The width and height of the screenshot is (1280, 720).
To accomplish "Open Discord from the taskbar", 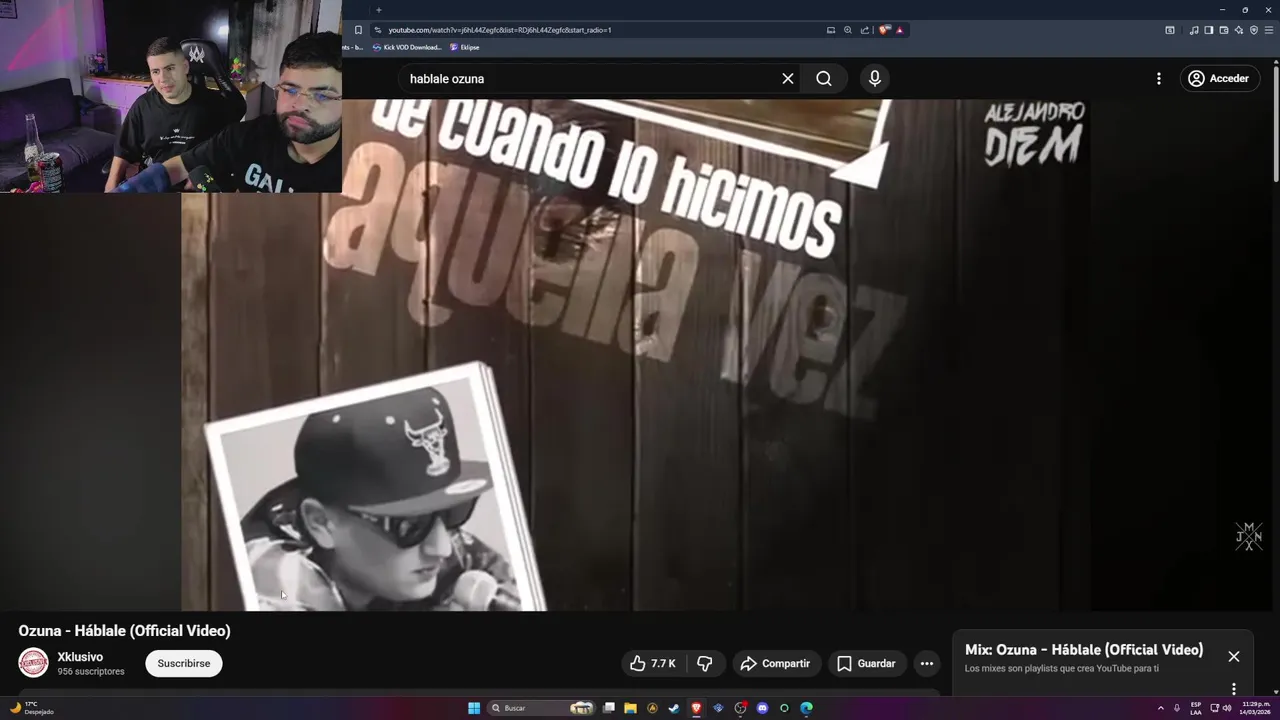I will [762, 708].
